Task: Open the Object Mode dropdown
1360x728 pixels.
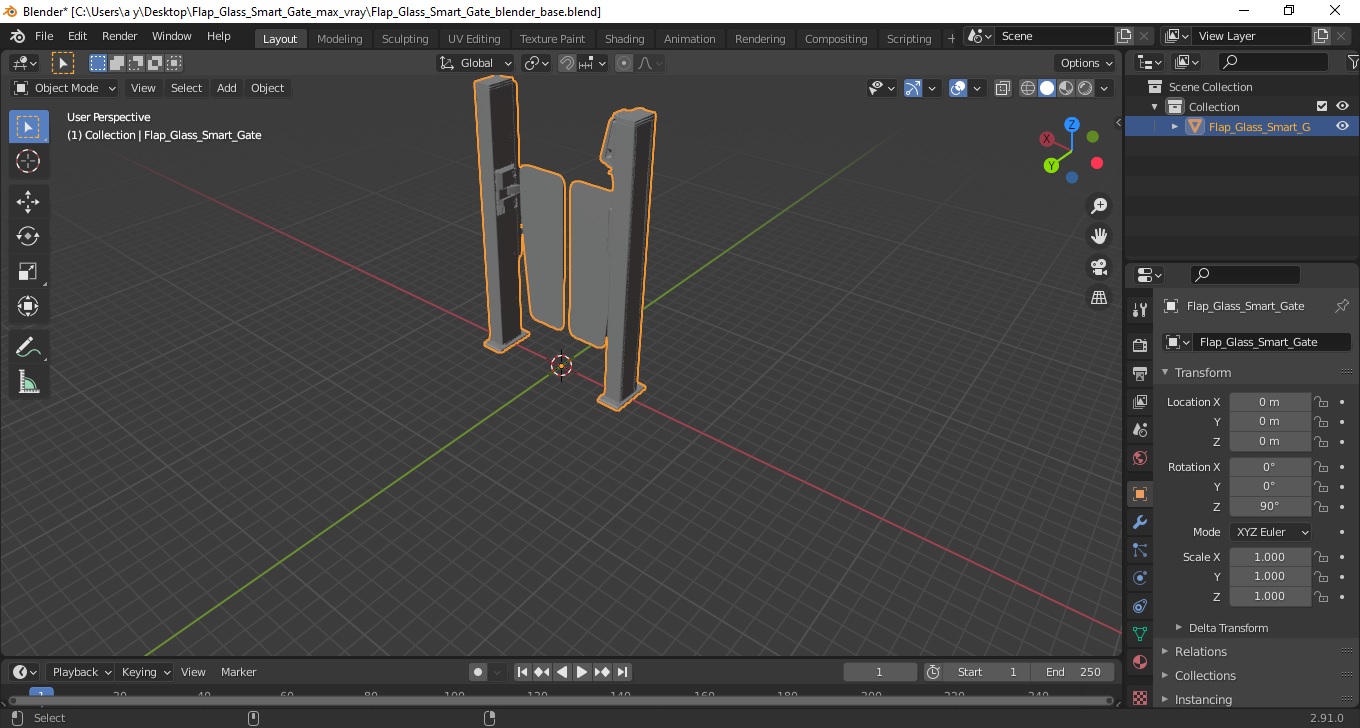Action: [64, 88]
